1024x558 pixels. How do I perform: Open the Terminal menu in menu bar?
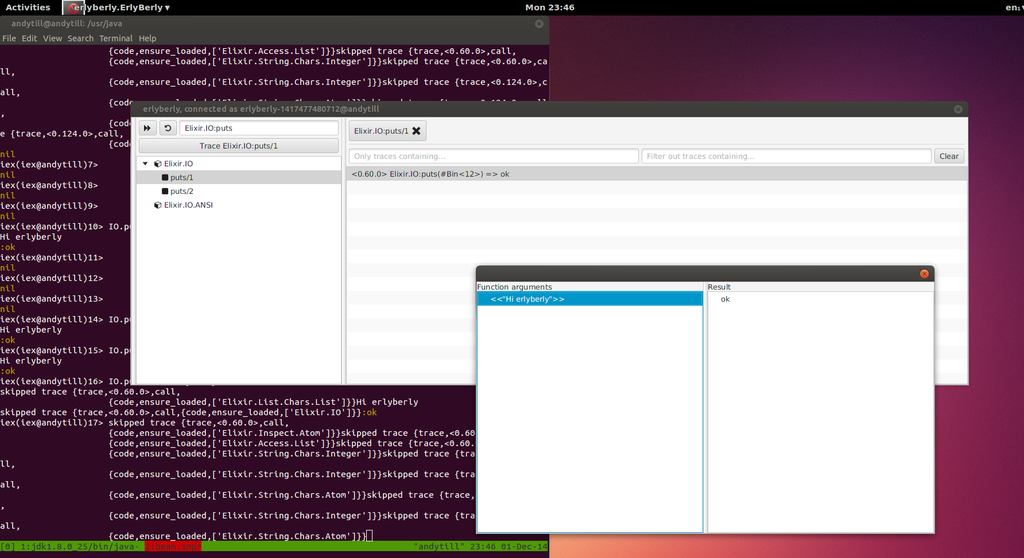[115, 38]
